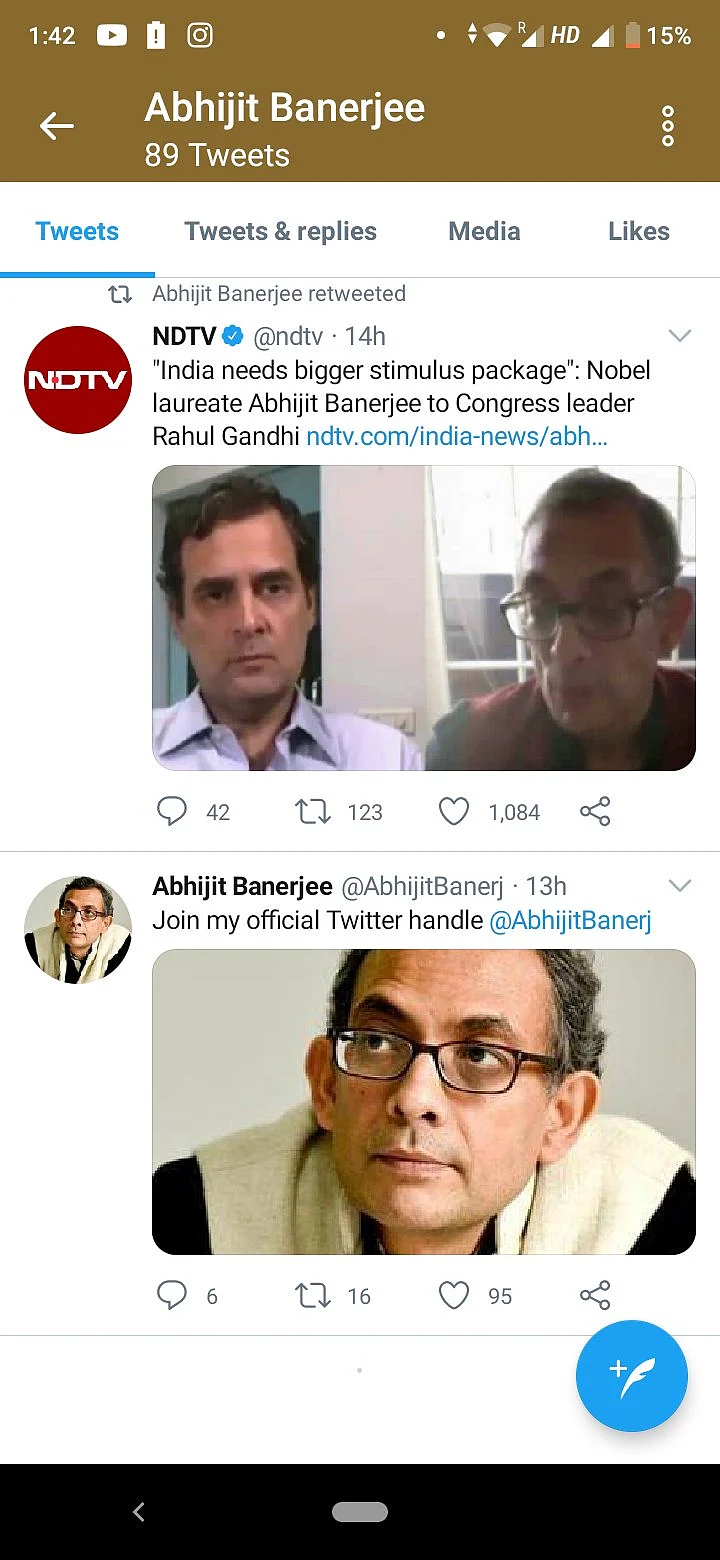This screenshot has height=1560, width=720.
Task: Retweet the NDTV stimulus package tweet
Action: coord(313,811)
